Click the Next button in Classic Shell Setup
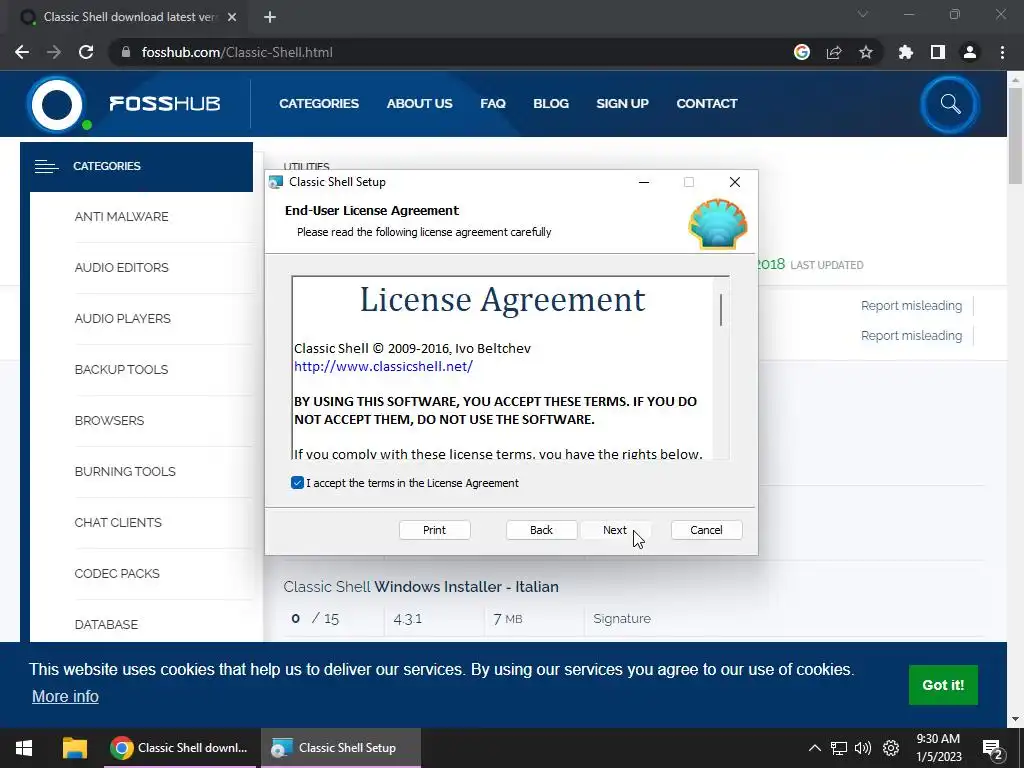 (615, 530)
